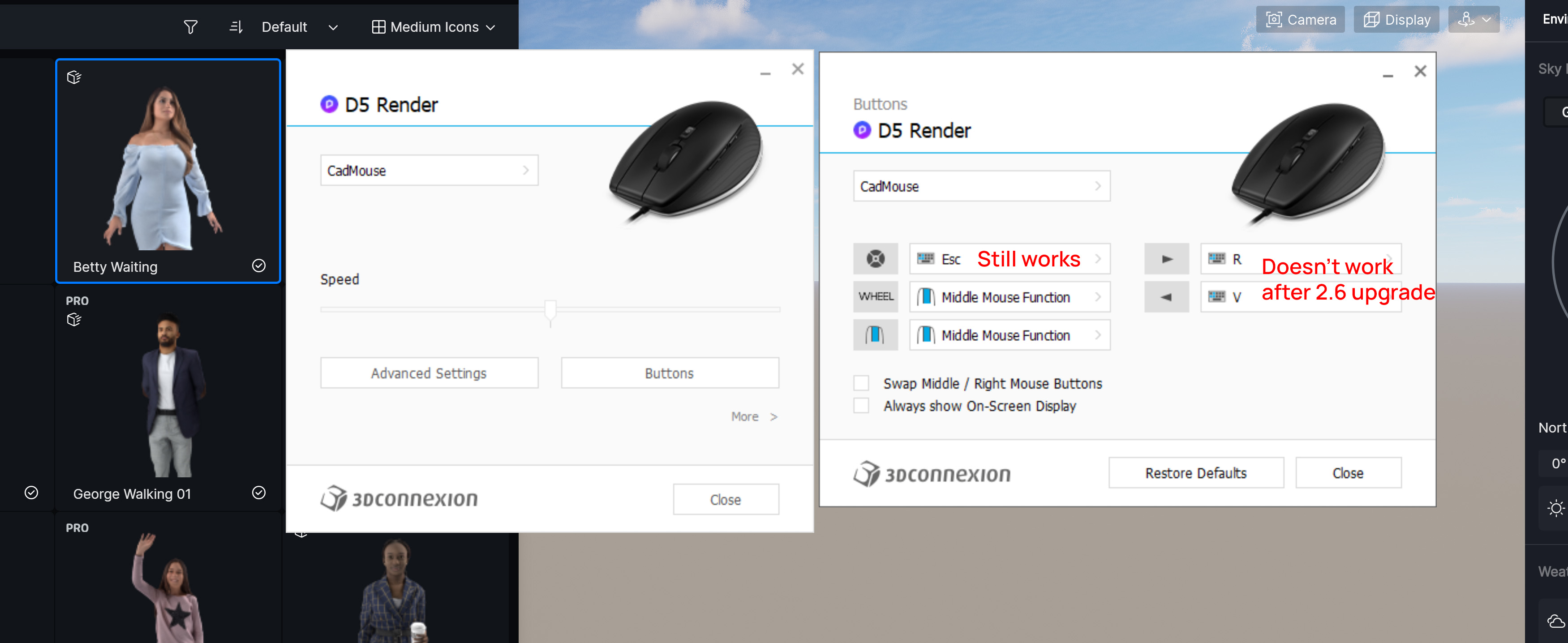Viewport: 1568px width, 643px height.
Task: Enable Swap Middle / Right Mouse Buttons
Action: tap(861, 383)
